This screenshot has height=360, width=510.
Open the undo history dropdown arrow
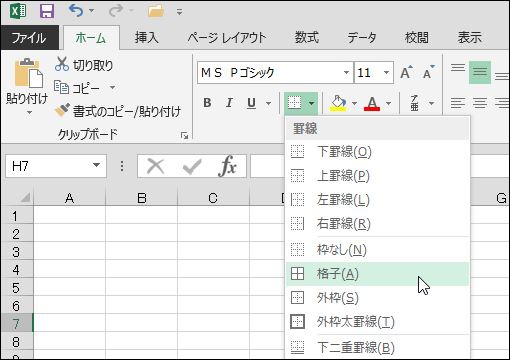pos(91,11)
